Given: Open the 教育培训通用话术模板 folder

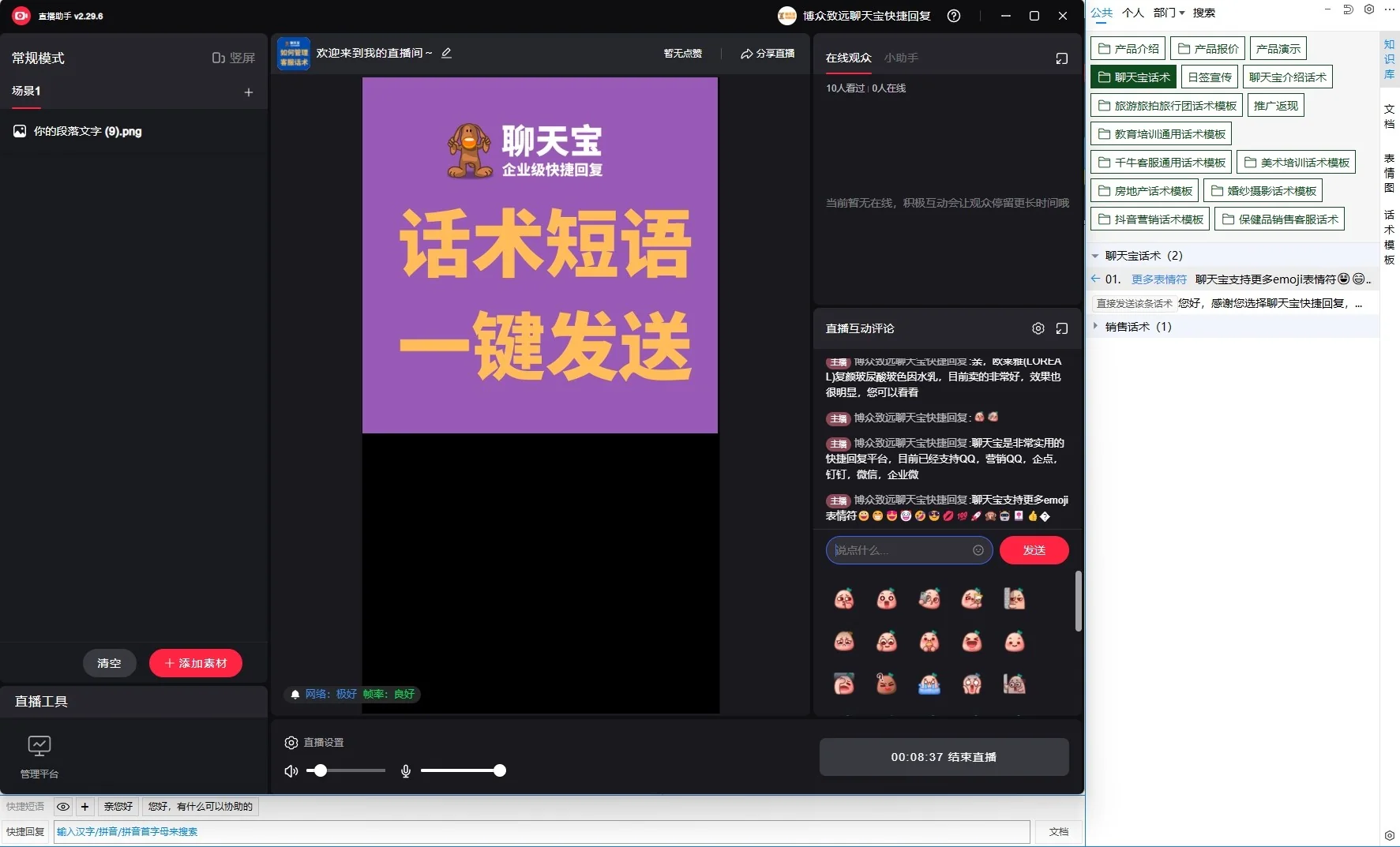Looking at the screenshot, I should 1162,134.
